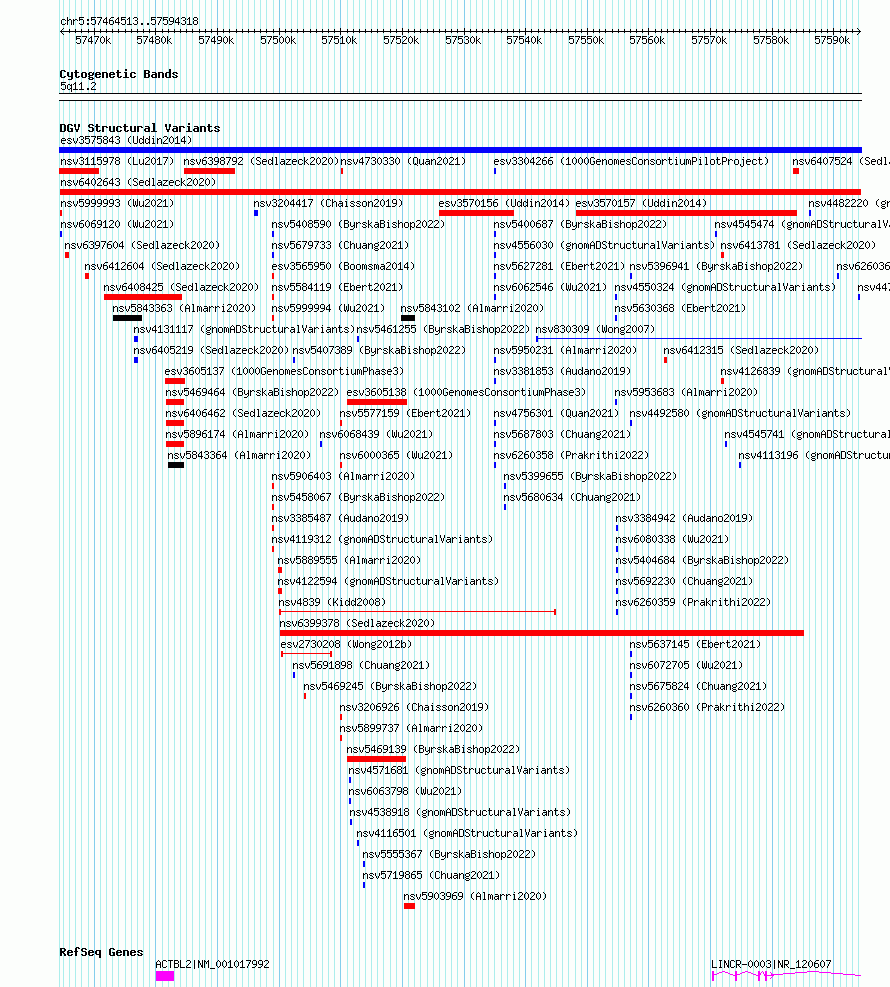Image resolution: width=890 pixels, height=987 pixels.
Task: Select the long blue esv3575843 variant bar
Action: pos(460,150)
